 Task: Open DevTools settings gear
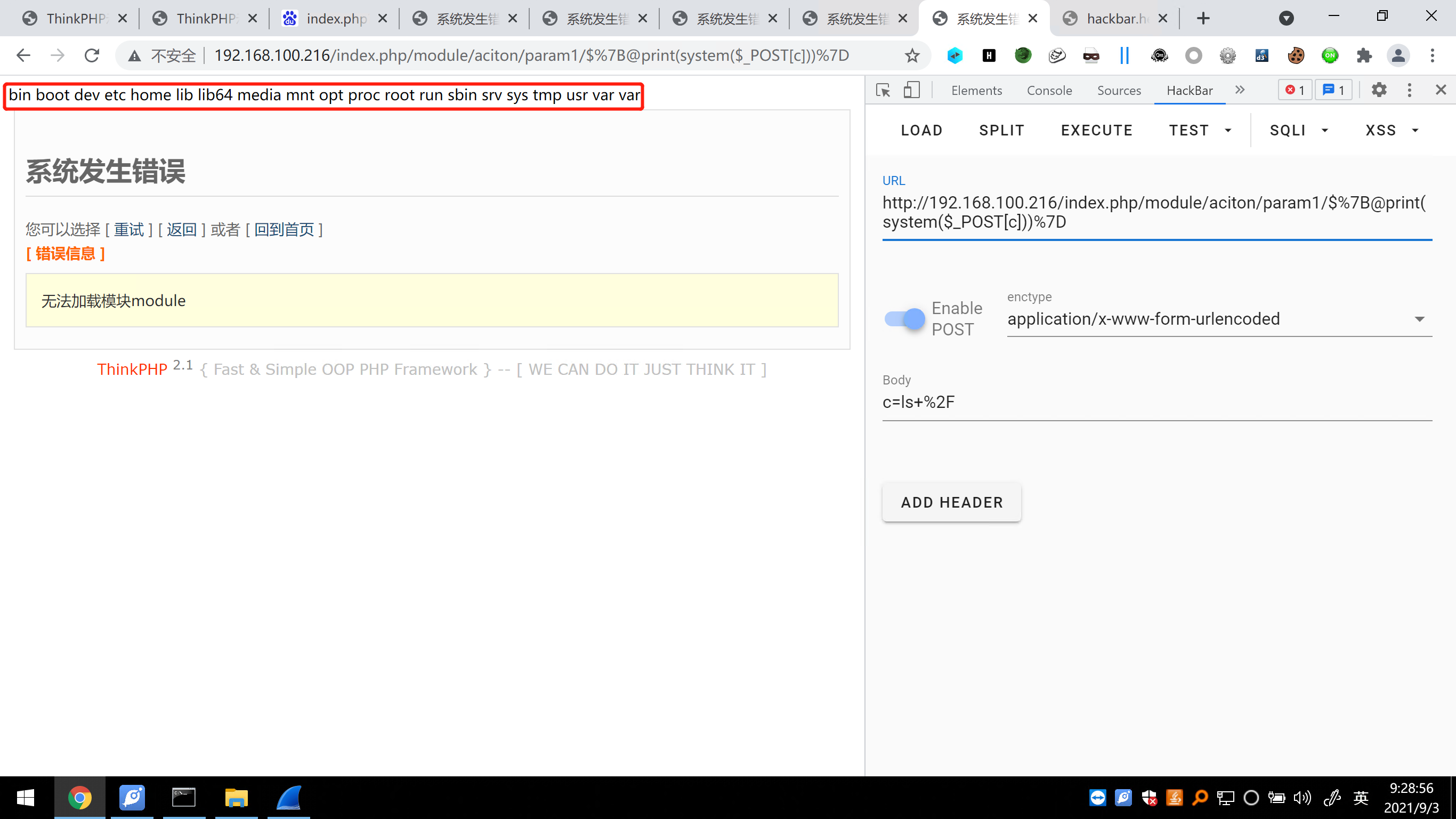click(x=1379, y=90)
